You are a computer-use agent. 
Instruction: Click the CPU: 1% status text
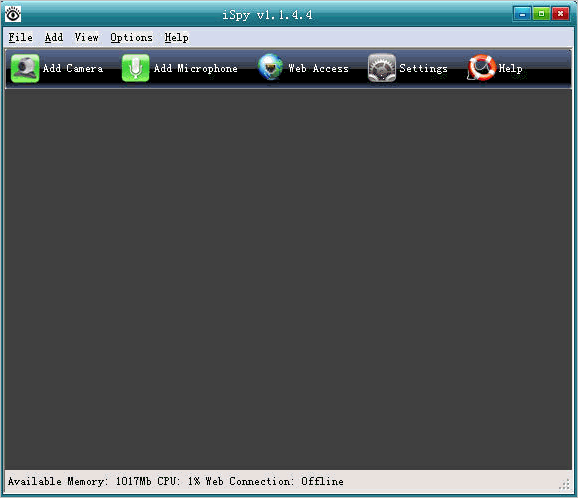coord(179,481)
